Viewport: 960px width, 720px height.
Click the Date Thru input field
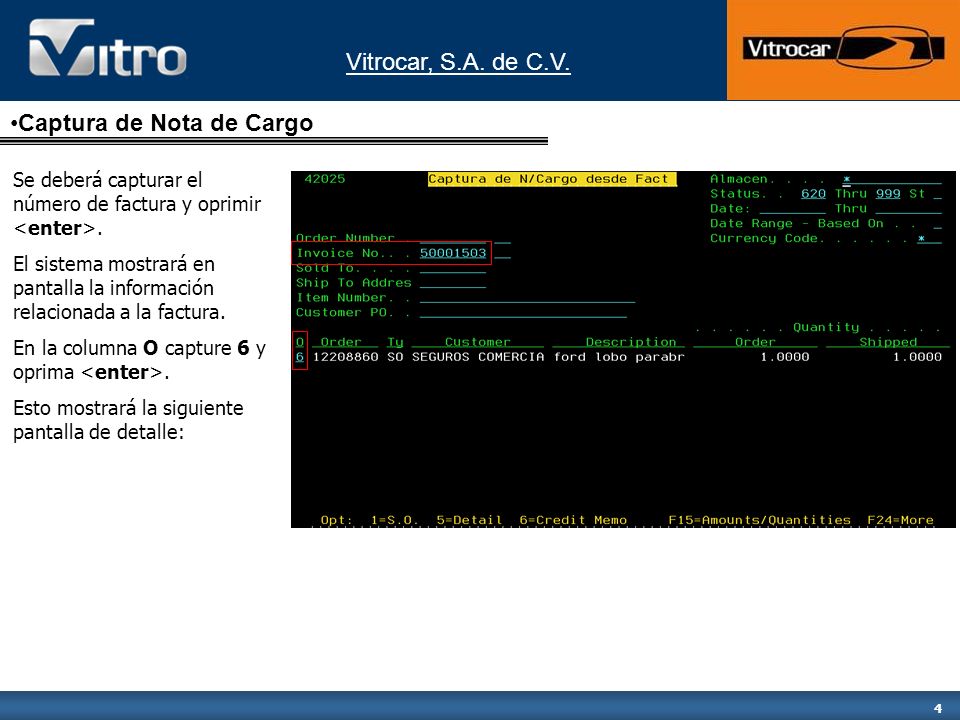(909, 209)
